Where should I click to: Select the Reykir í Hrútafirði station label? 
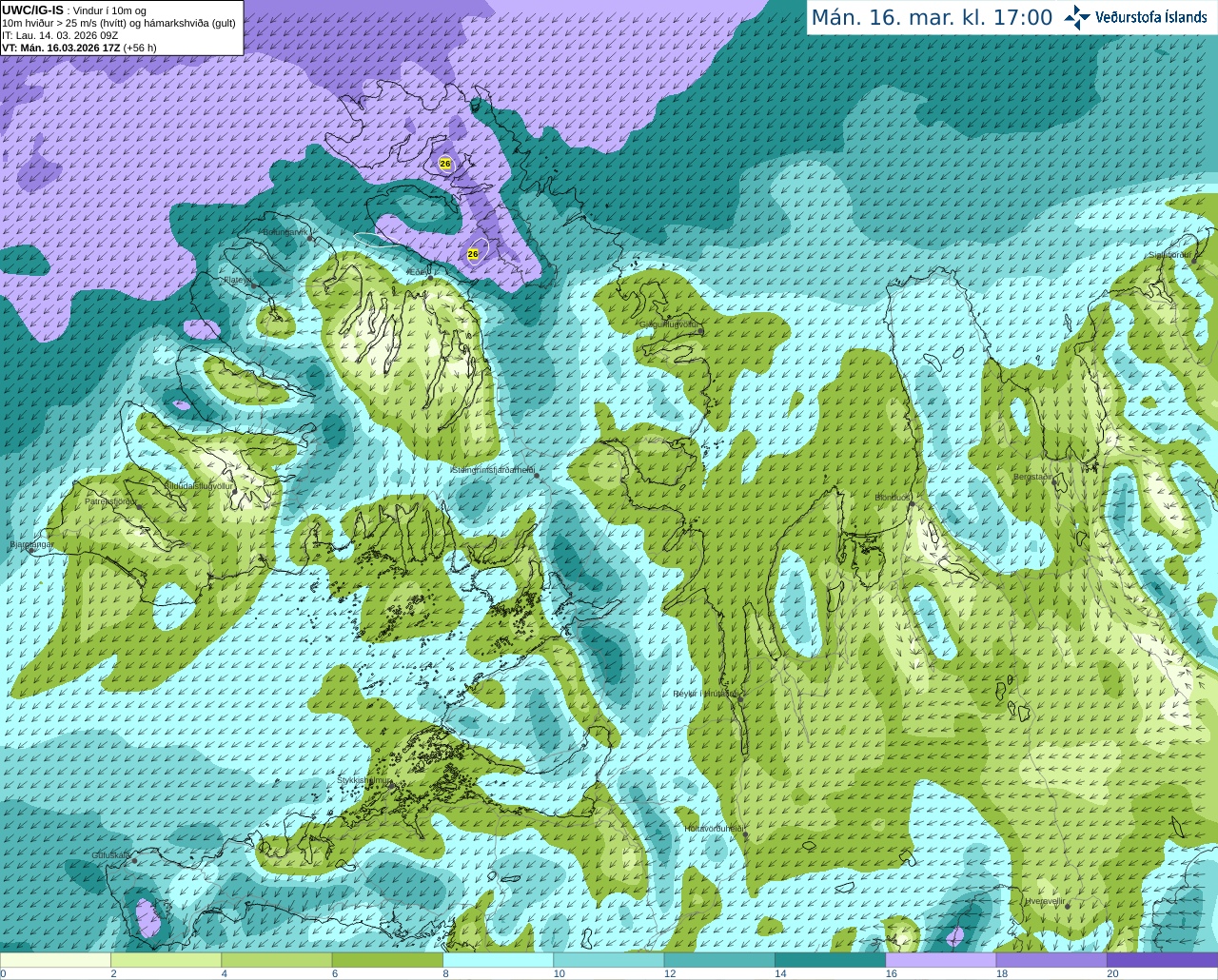click(704, 694)
